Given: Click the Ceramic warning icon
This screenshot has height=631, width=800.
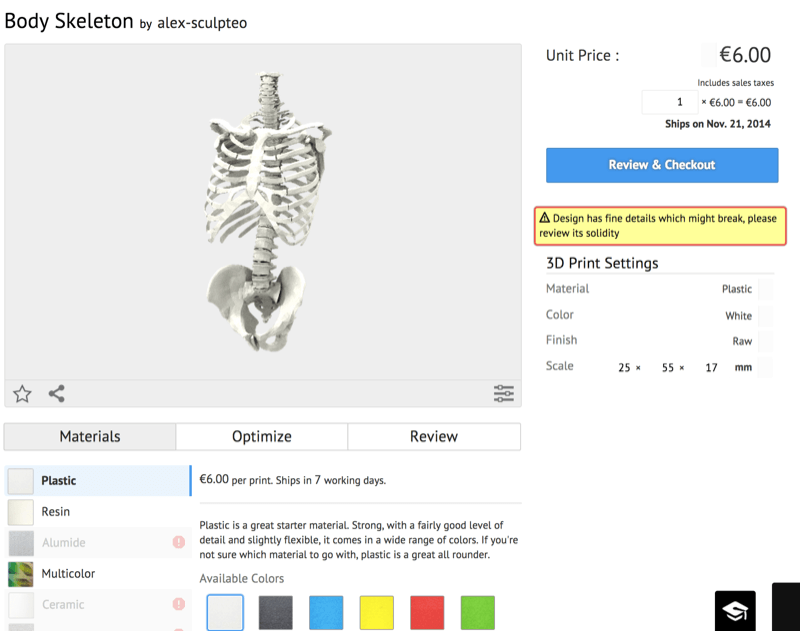Looking at the screenshot, I should click(179, 605).
